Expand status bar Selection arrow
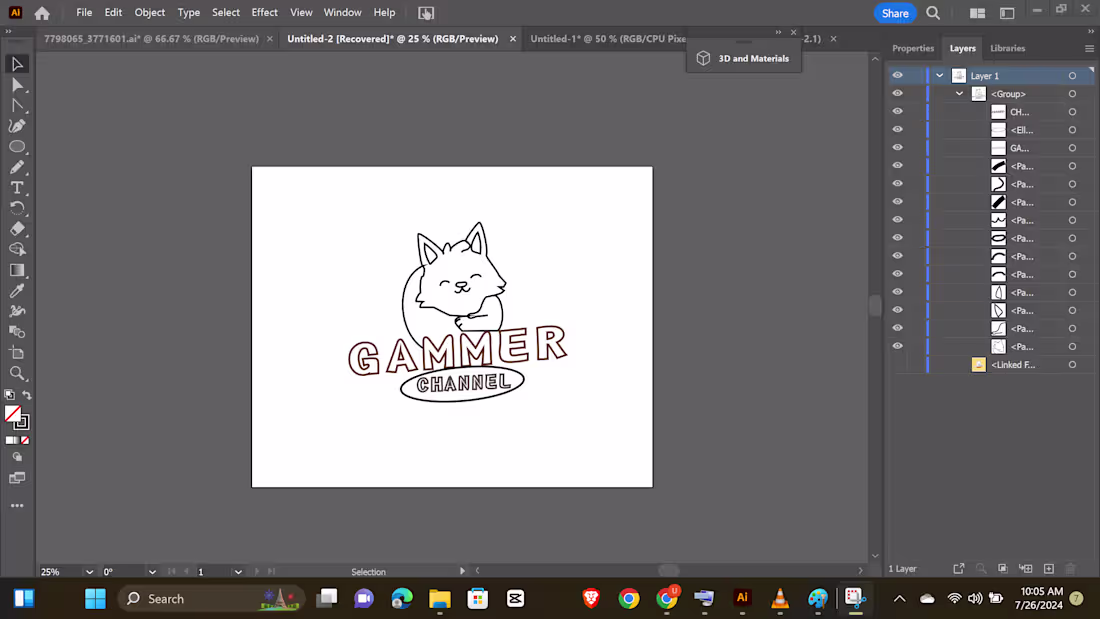 click(x=462, y=571)
